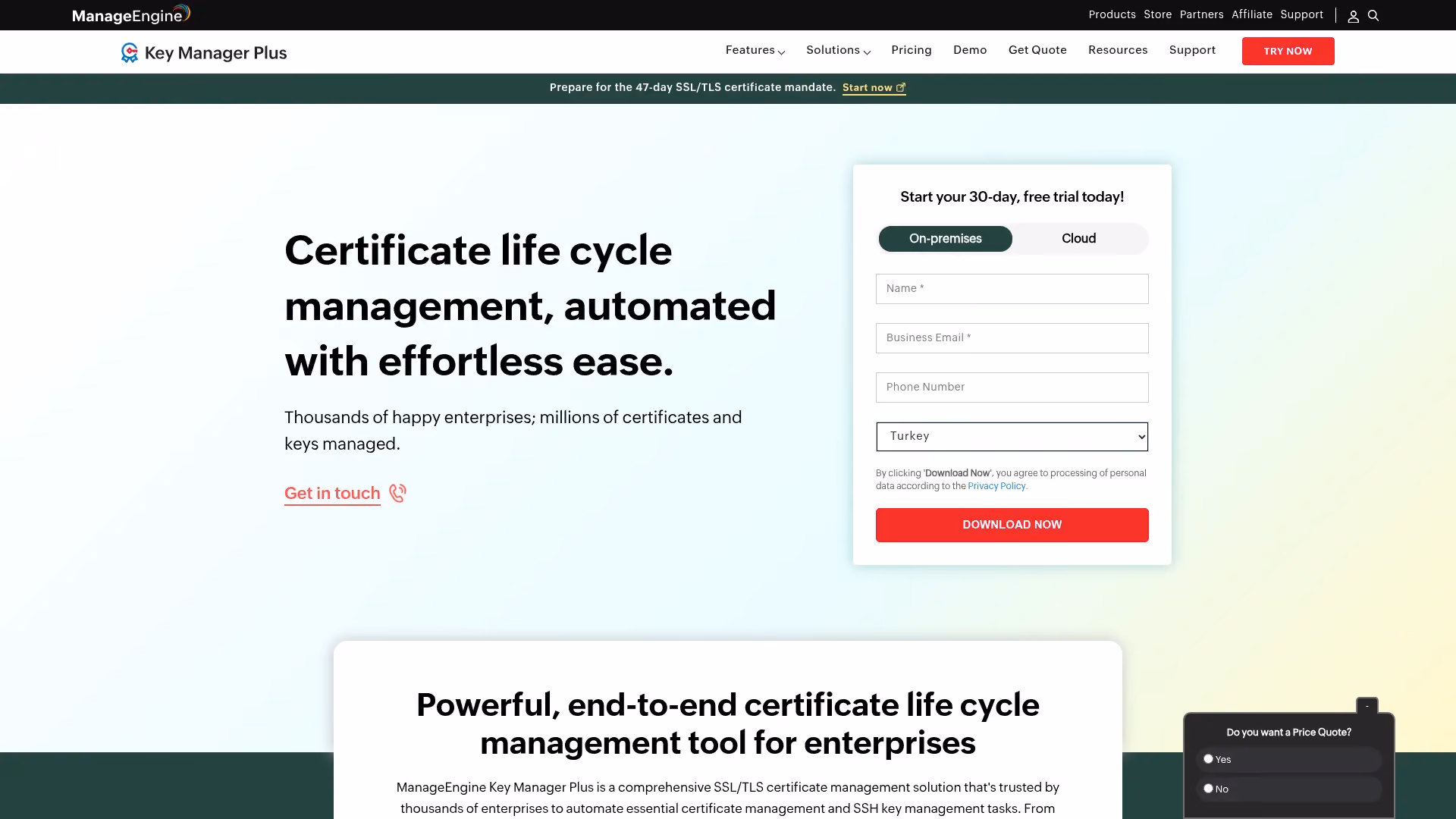Open the country dropdown showing Turkey
Screen dimensions: 1456x819
pos(1012,437)
